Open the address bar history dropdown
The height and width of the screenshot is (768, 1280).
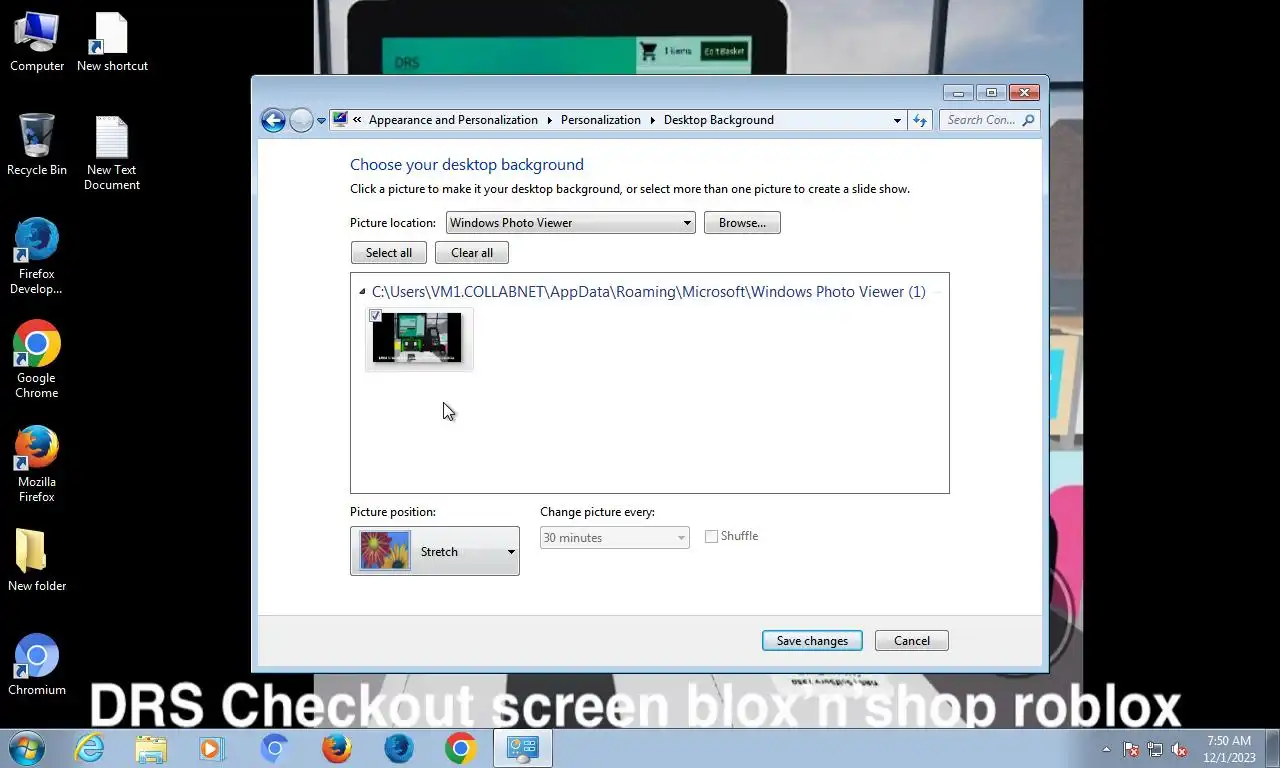(897, 120)
